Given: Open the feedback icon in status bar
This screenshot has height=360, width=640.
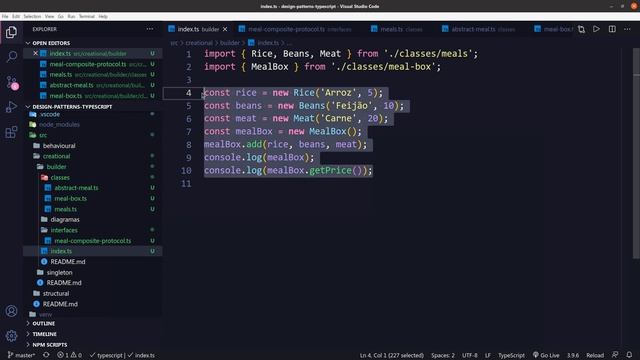Looking at the screenshot, I should 615,355.
